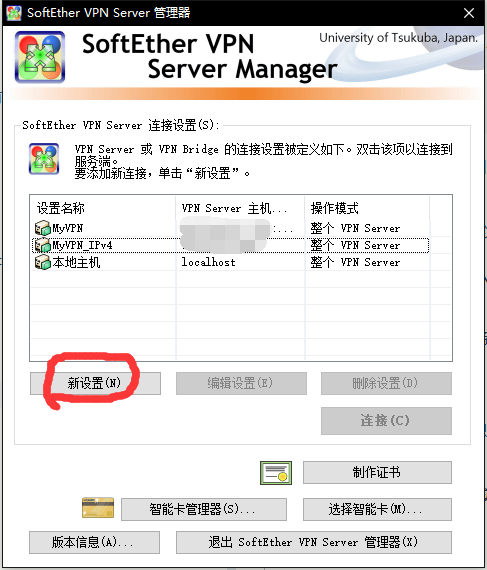Viewport: 487px width, 570px height.
Task: Click the SoftEther title bar app icon
Action: pos(14,13)
